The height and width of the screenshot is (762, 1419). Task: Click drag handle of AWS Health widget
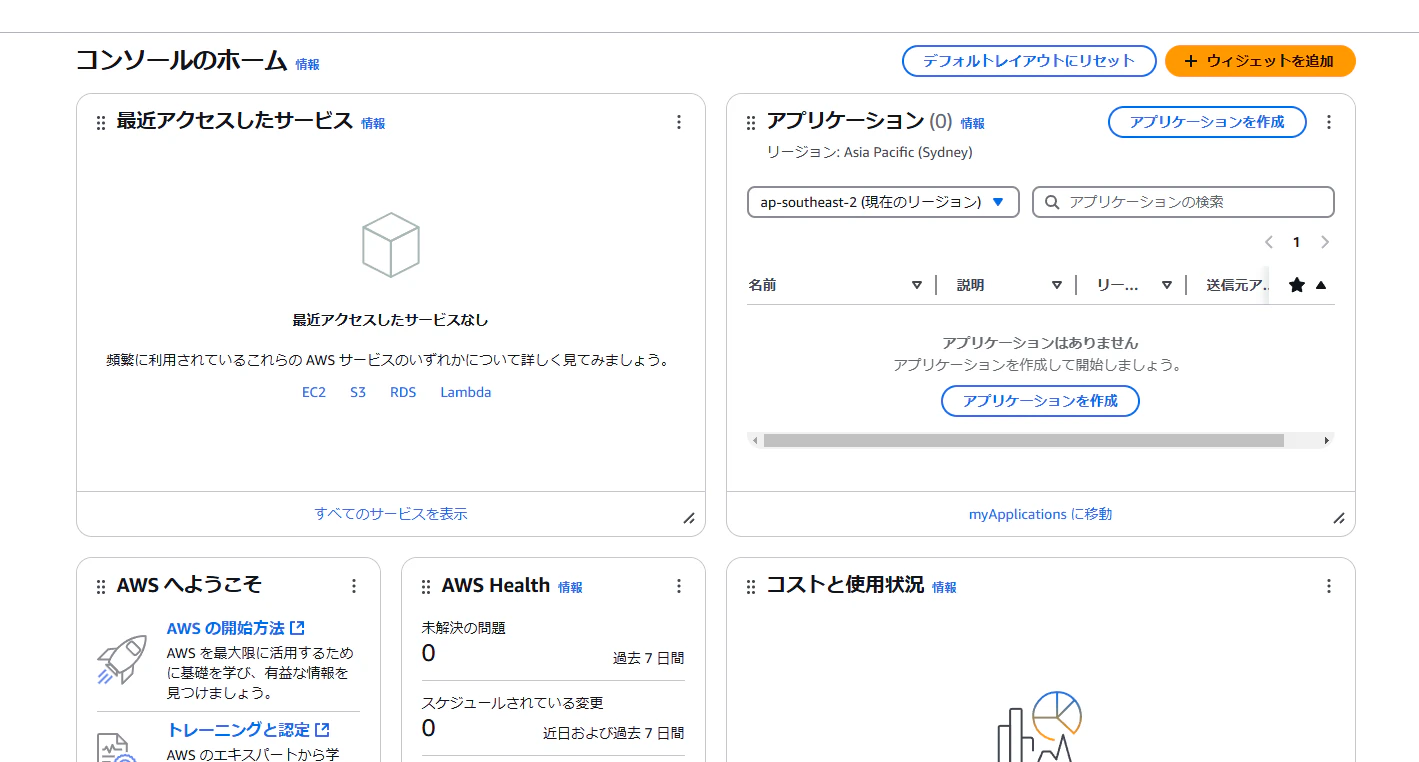tap(425, 587)
